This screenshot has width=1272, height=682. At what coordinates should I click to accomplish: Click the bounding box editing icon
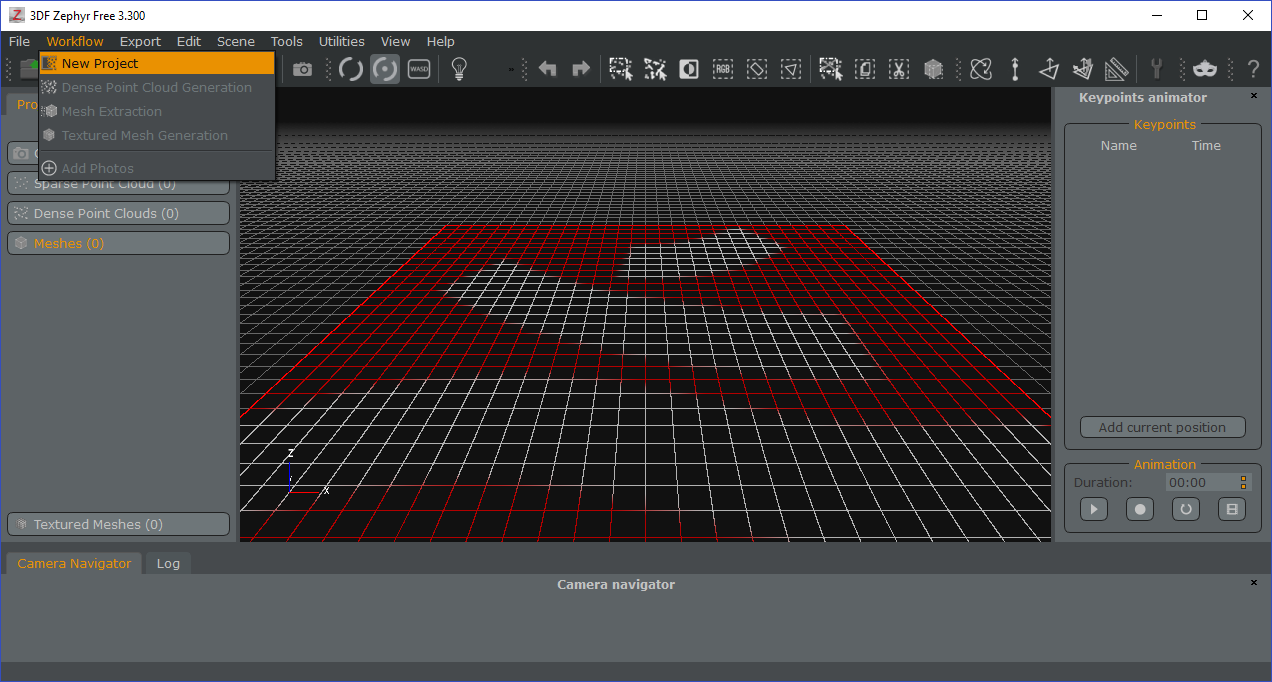(x=934, y=69)
